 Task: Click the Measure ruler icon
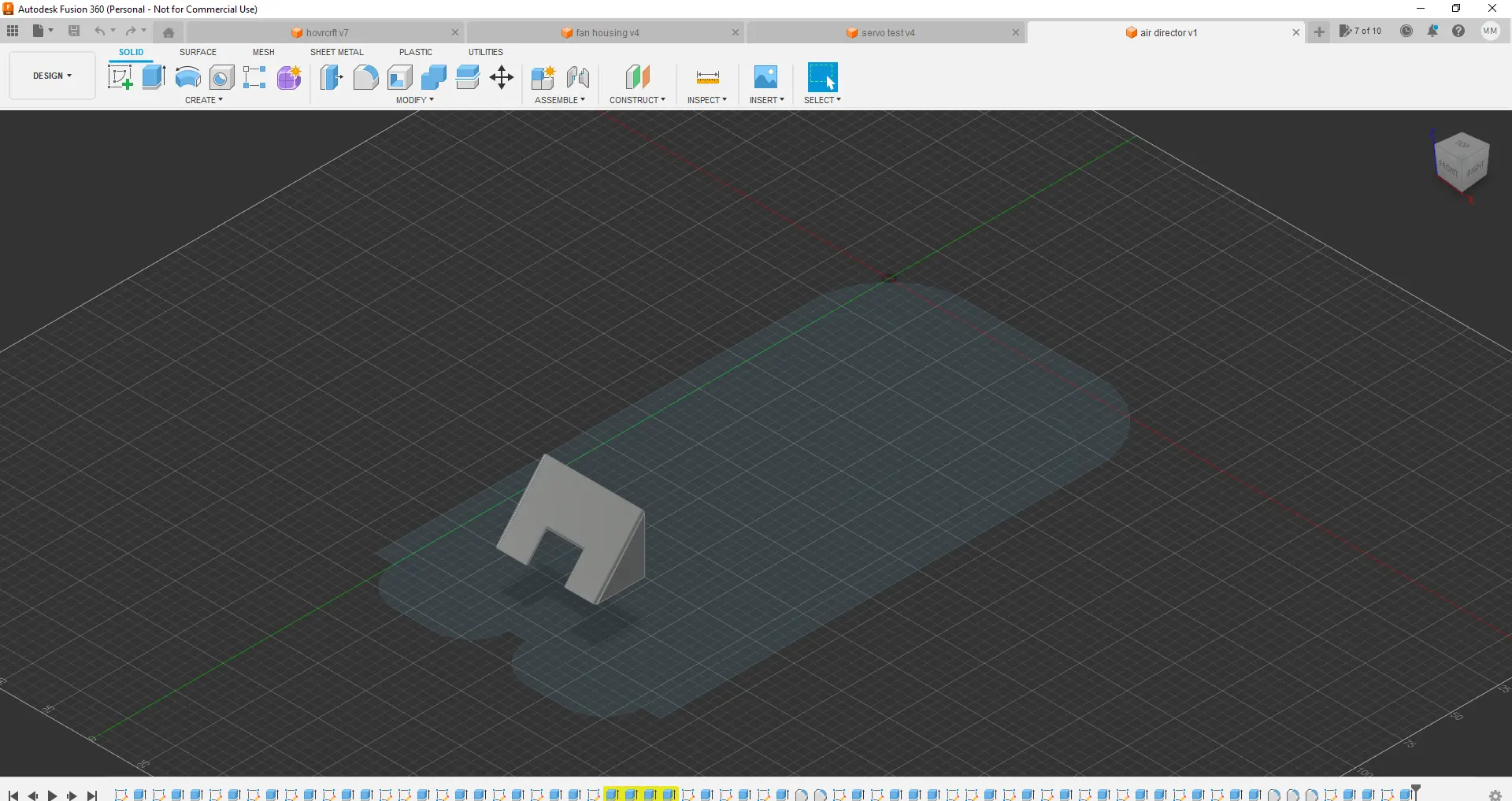[x=707, y=77]
